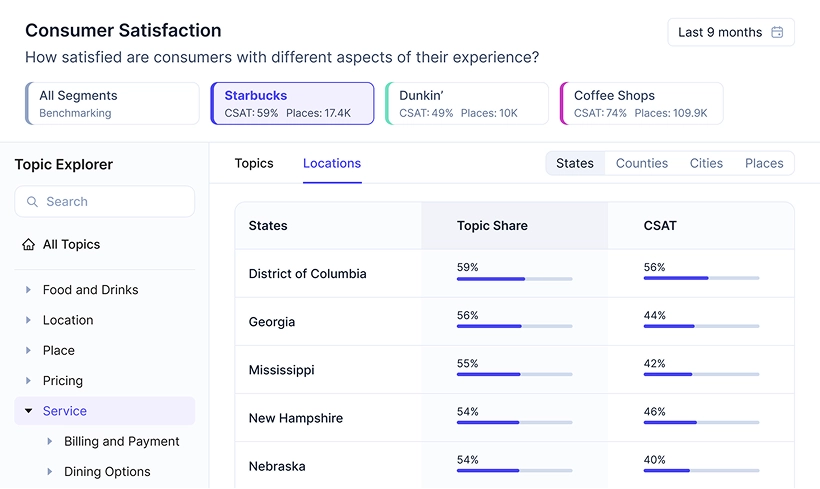Choose the All Segments benchmarking card
The image size is (820, 489).
point(112,104)
